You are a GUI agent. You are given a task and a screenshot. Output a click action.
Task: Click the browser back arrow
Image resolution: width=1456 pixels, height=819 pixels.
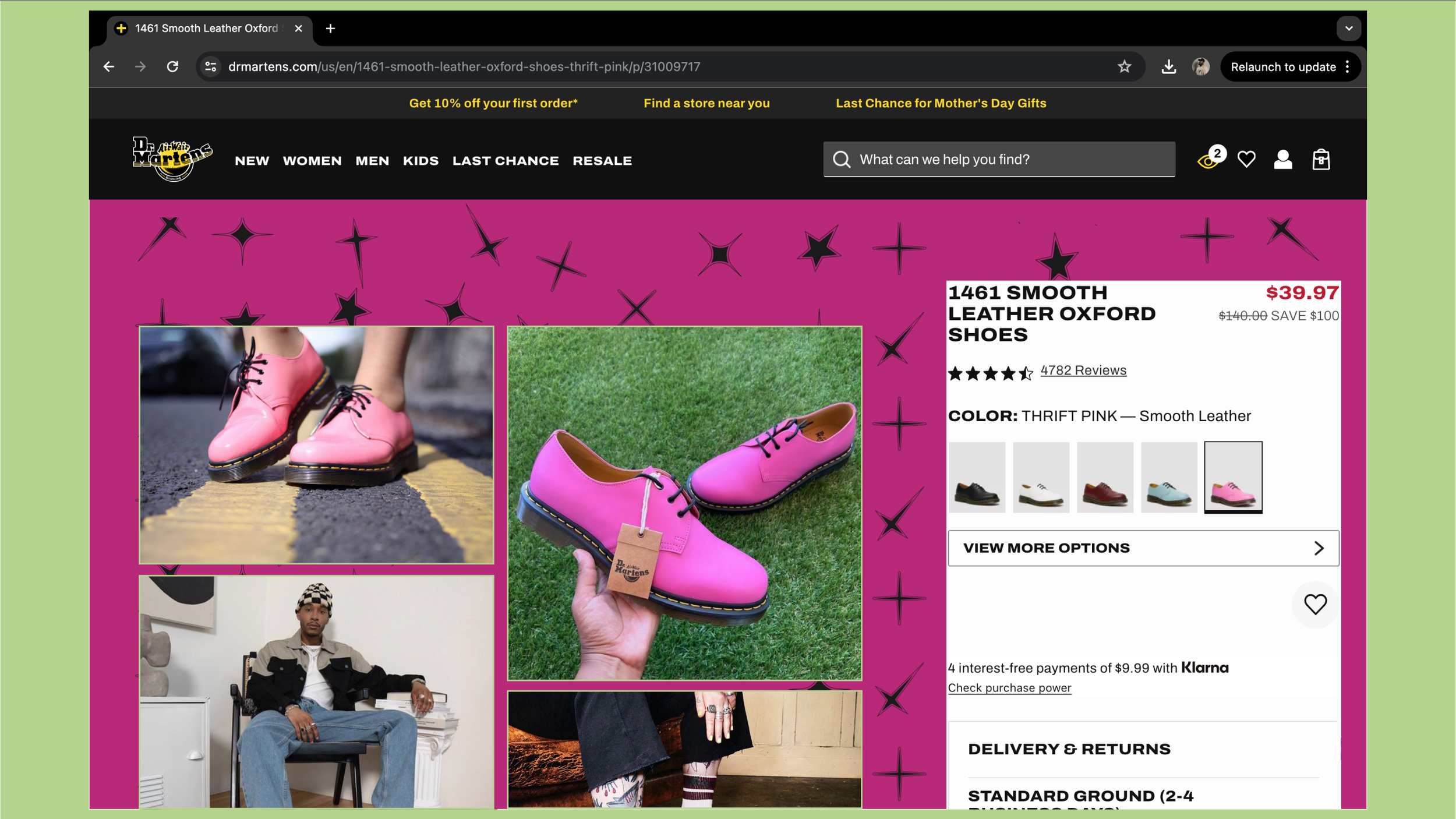tap(109, 67)
